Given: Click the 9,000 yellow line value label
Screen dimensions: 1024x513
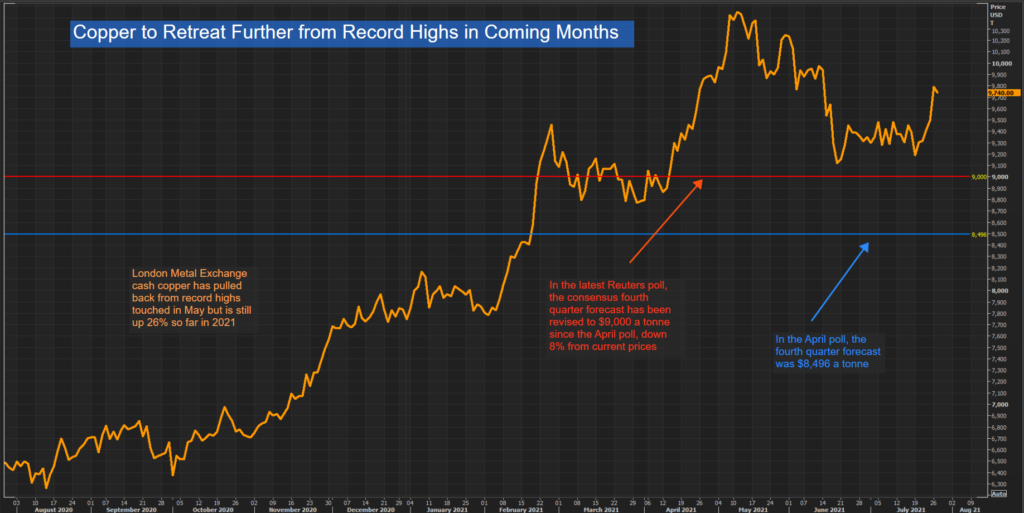Looking at the screenshot, I should (x=979, y=177).
